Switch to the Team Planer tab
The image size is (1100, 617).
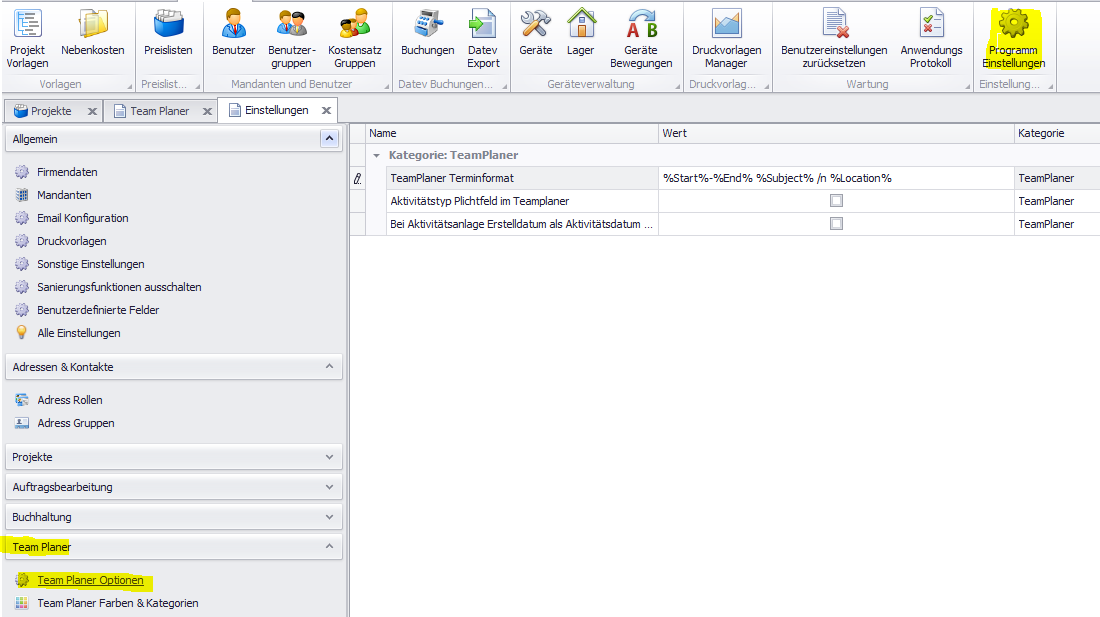point(158,111)
